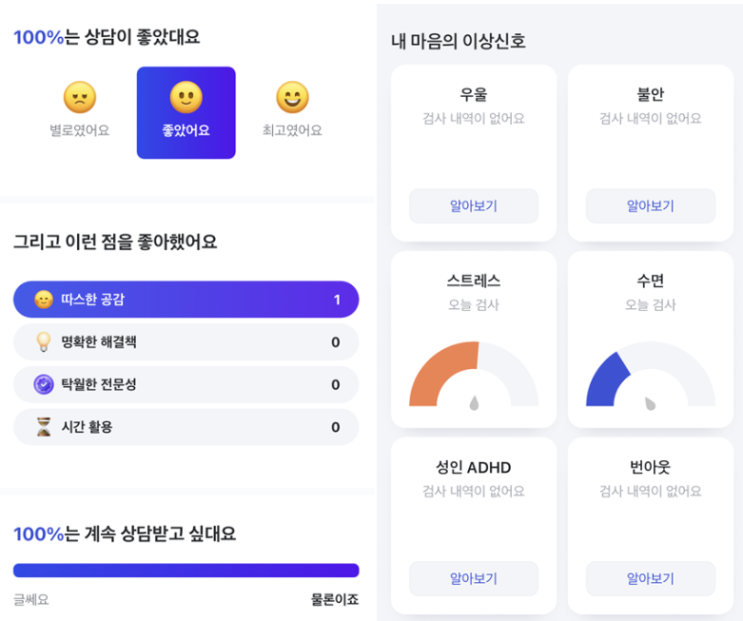Viewport: 743px width, 621px height.
Task: Click the grinning face emoji icon
Action: [292, 97]
